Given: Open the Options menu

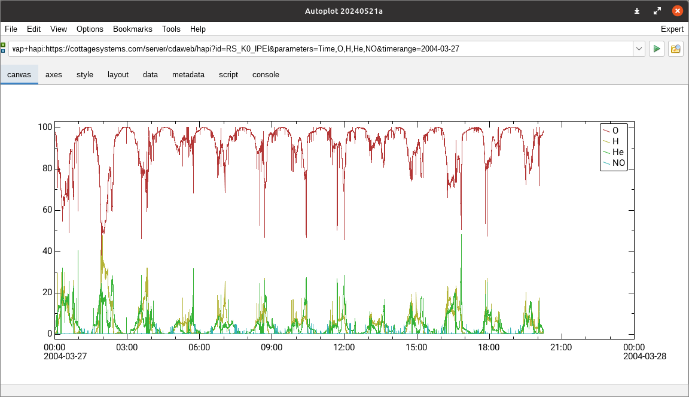Looking at the screenshot, I should [90, 29].
